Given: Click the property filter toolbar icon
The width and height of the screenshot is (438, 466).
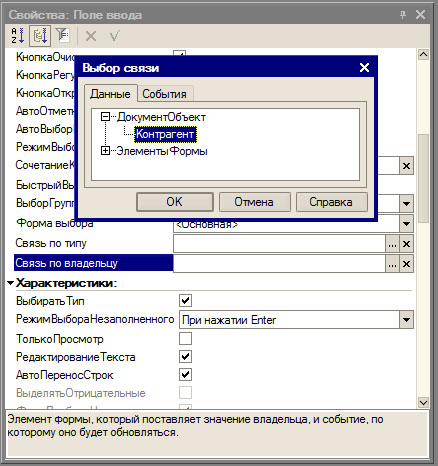Looking at the screenshot, I should (62, 35).
